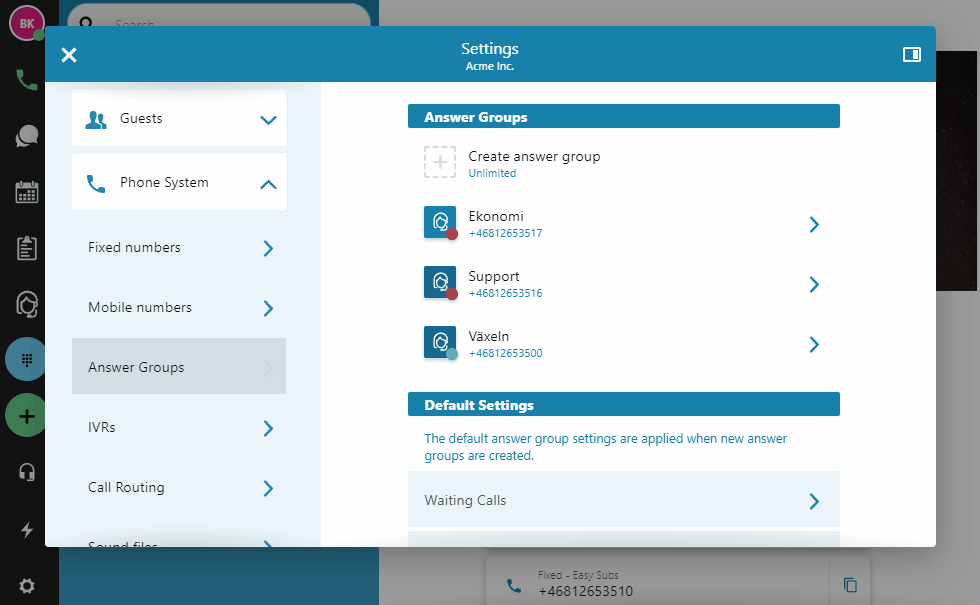This screenshot has height=605, width=980.
Task: Open Fixed numbers chevron arrow
Action: pos(268,248)
